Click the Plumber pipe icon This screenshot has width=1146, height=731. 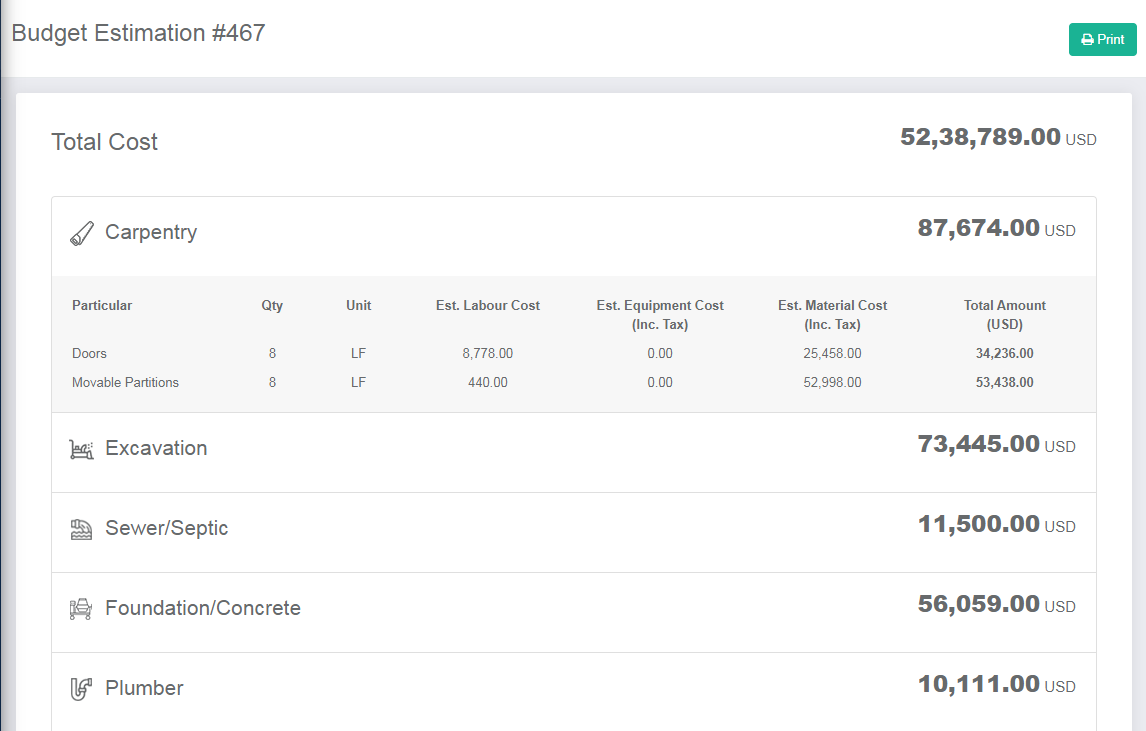coord(82,689)
